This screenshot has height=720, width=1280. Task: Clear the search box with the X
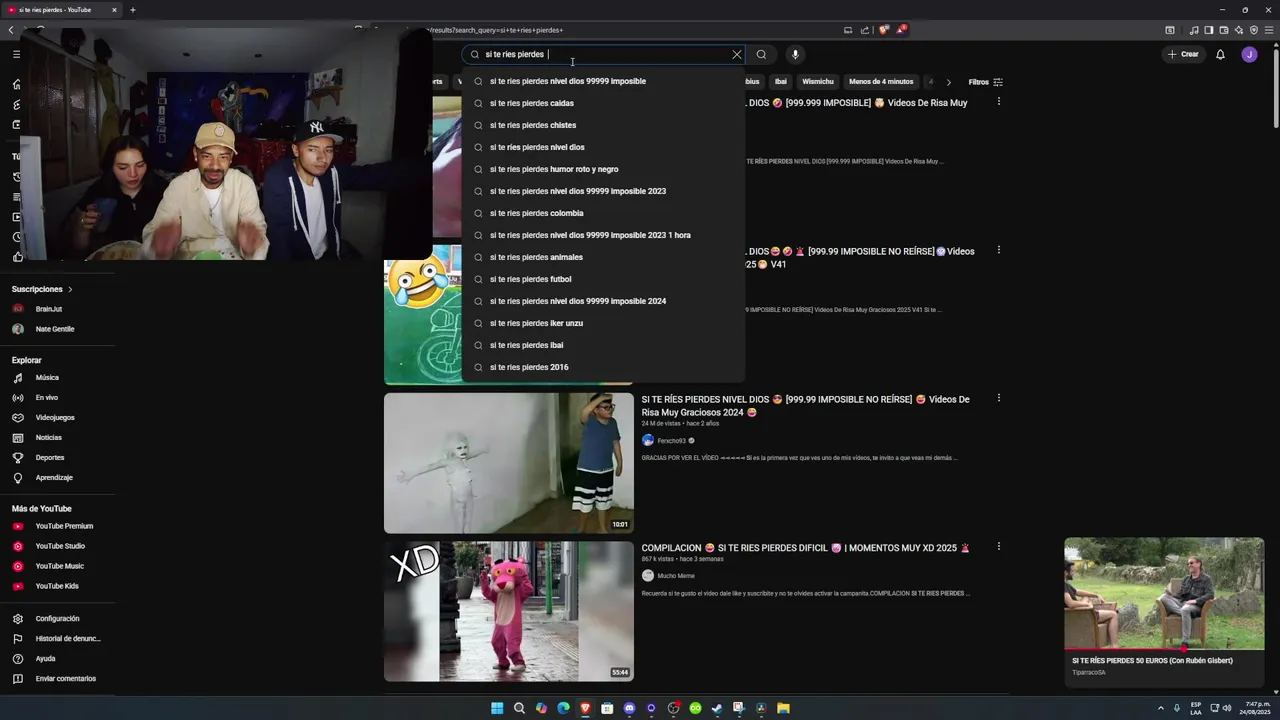(737, 54)
